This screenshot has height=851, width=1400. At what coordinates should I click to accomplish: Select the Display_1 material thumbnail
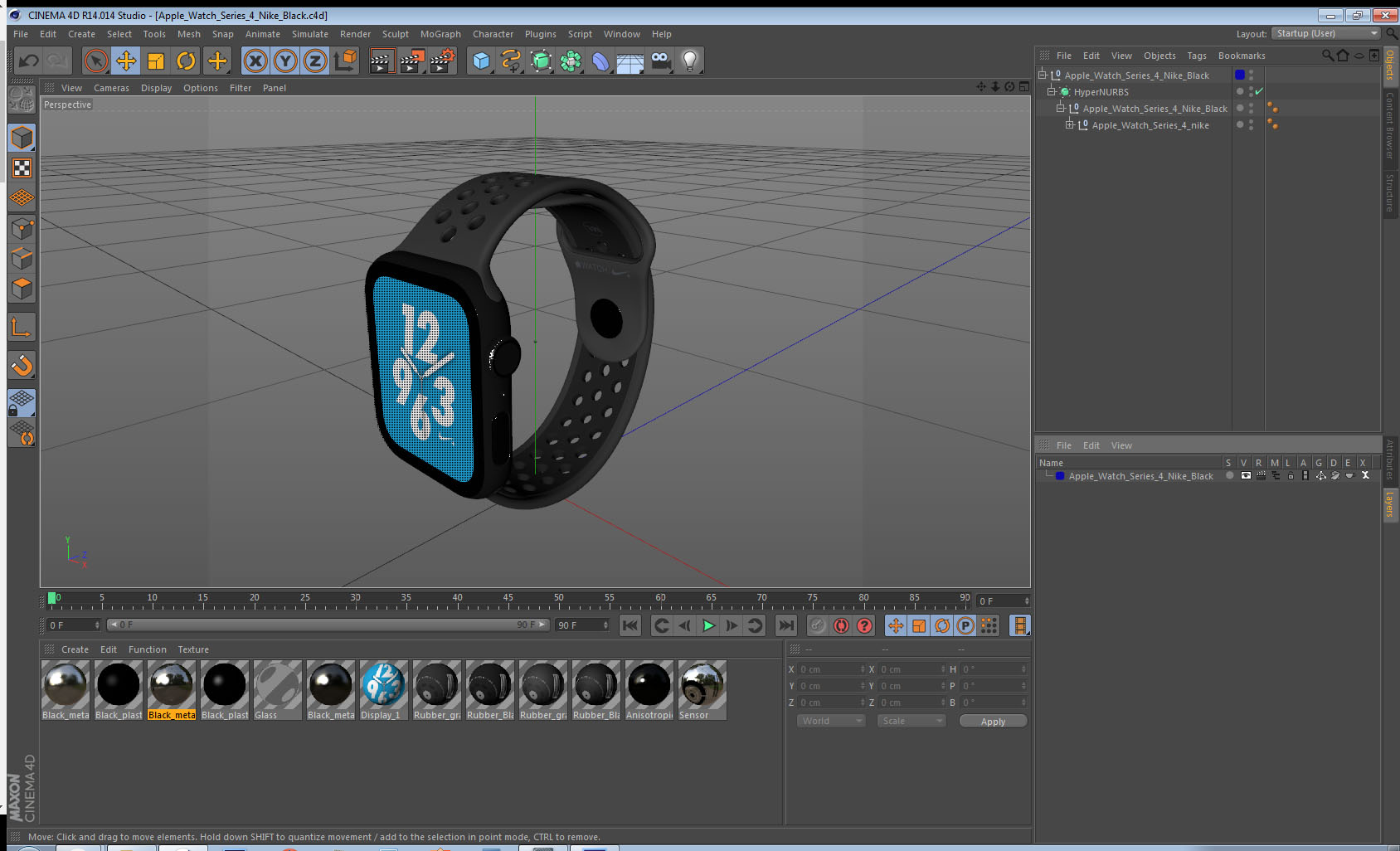[x=383, y=690]
